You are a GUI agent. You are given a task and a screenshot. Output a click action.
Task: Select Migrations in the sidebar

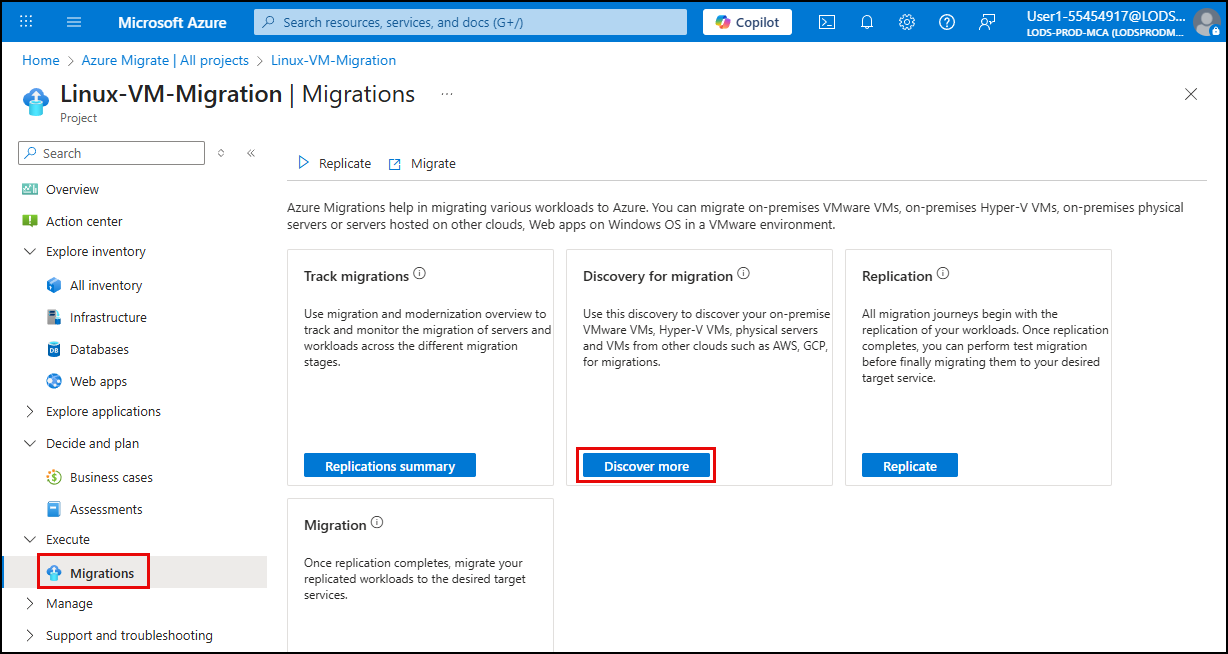pyautogui.click(x=102, y=573)
